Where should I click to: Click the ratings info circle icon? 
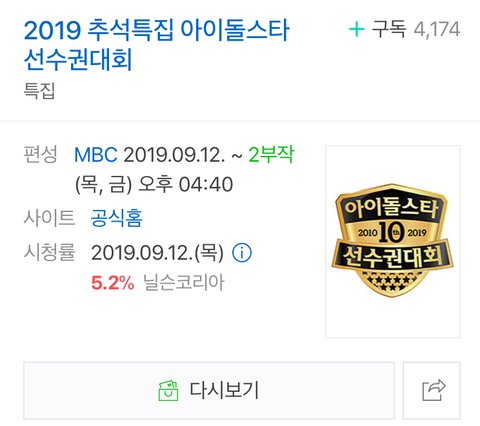[242, 253]
